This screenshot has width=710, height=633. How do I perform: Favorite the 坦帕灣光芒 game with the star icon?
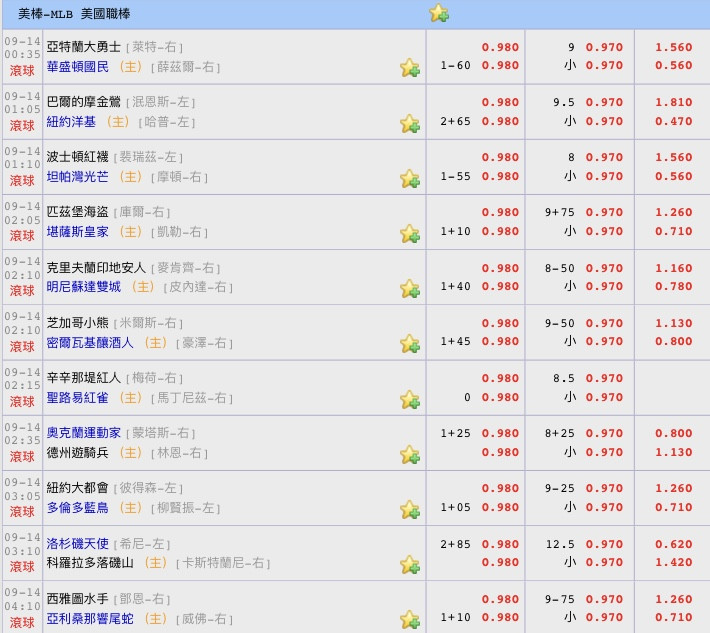(410, 178)
